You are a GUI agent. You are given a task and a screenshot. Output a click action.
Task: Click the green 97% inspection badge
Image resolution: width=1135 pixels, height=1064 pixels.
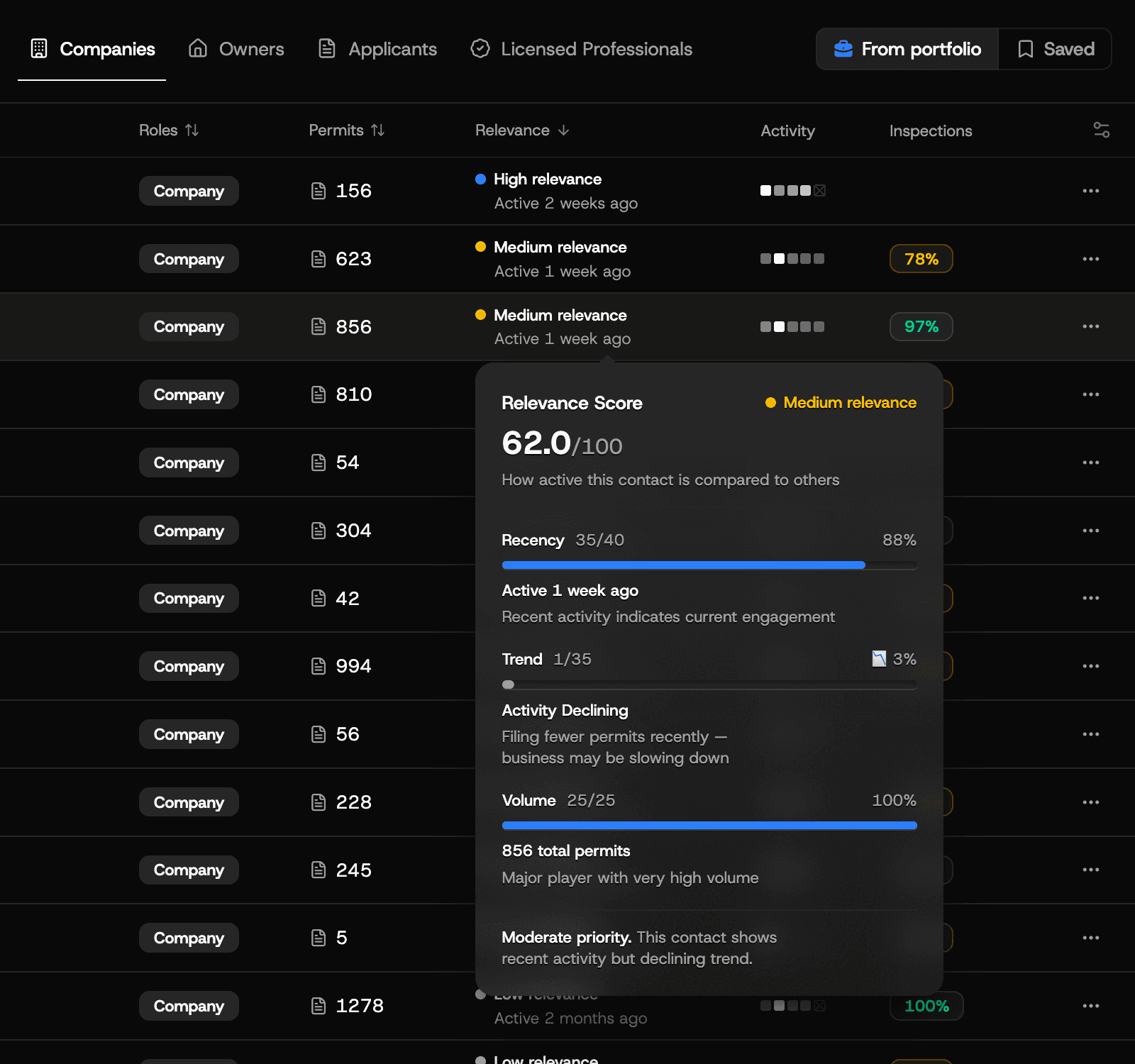pos(921,326)
